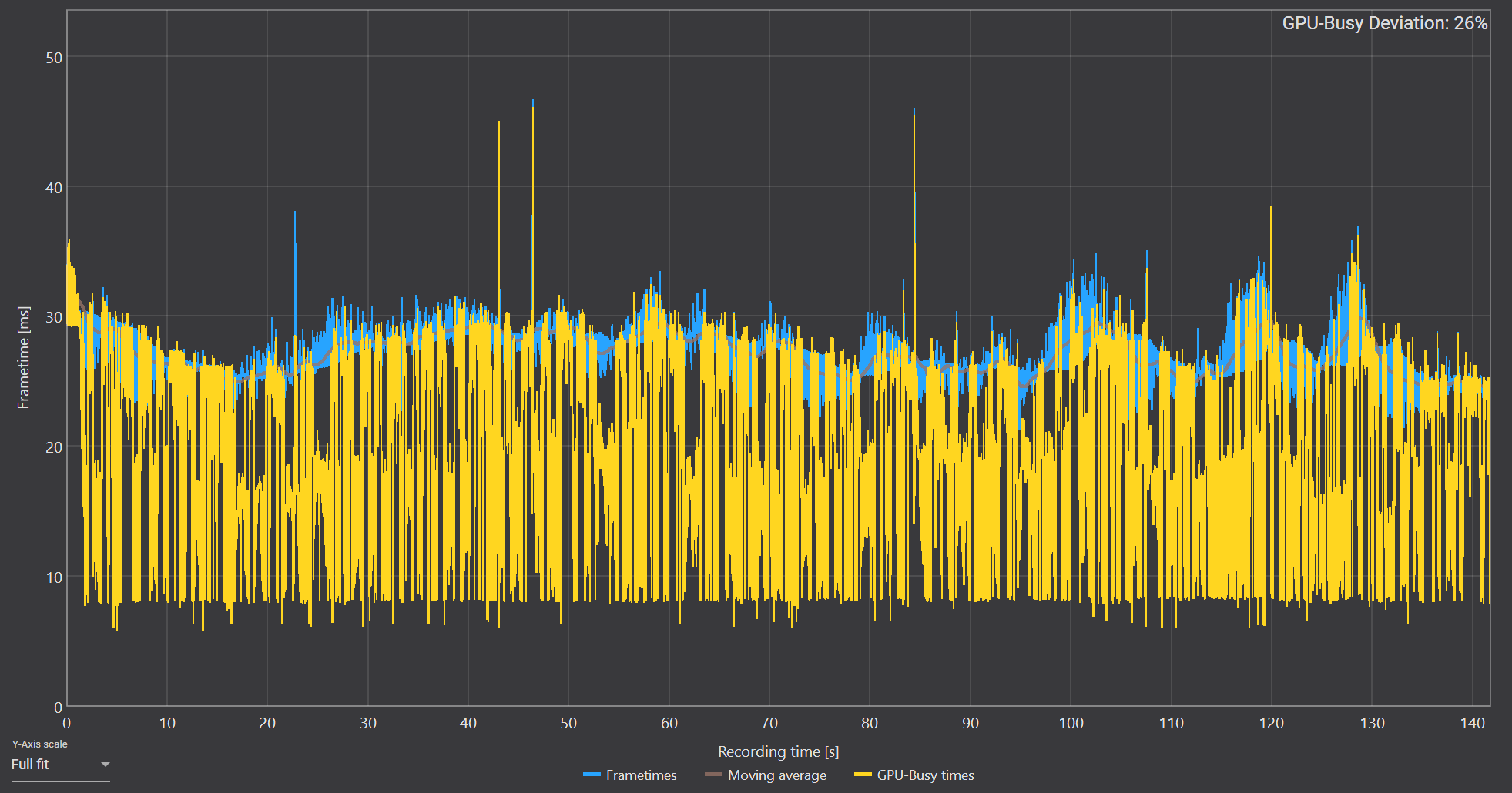The image size is (1512, 793).
Task: Click the y-axis tick label 30
Action: (54, 317)
